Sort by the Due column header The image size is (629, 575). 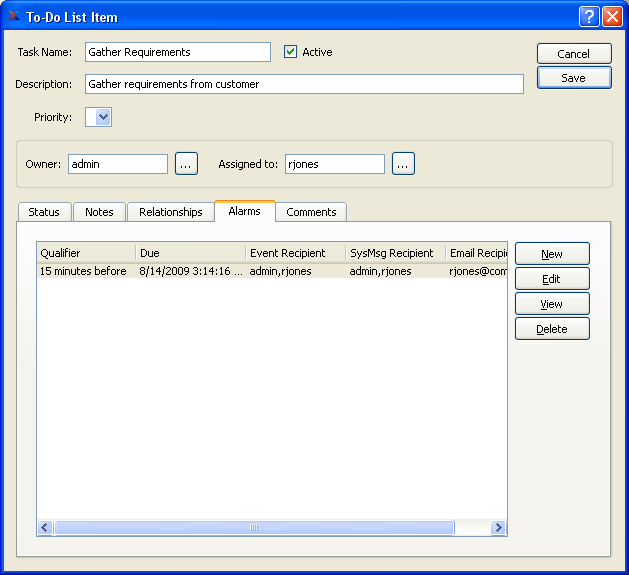(191, 253)
